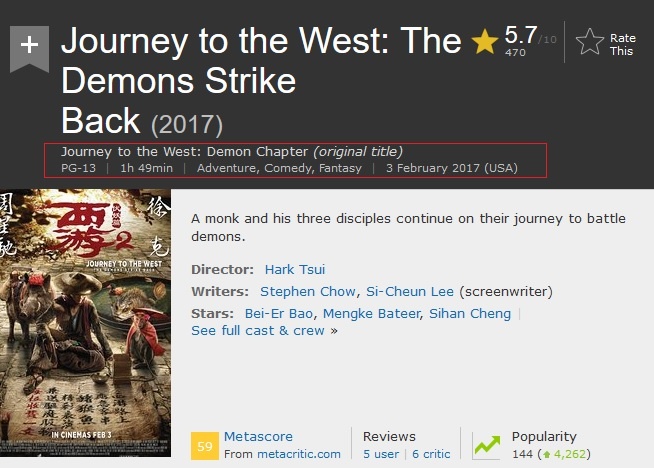
Task: Open writer Stephen Chow's page
Action: click(x=307, y=291)
